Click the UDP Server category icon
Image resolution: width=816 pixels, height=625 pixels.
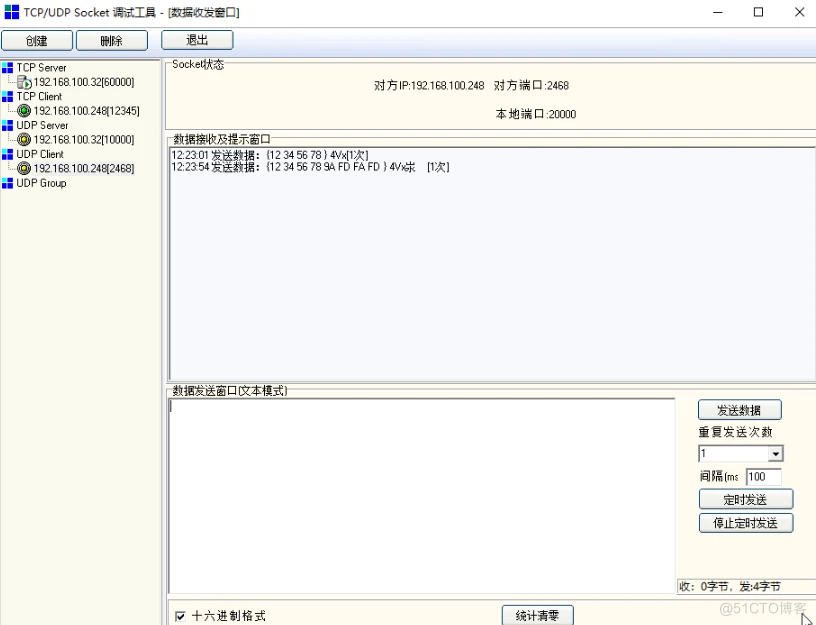(x=9, y=126)
